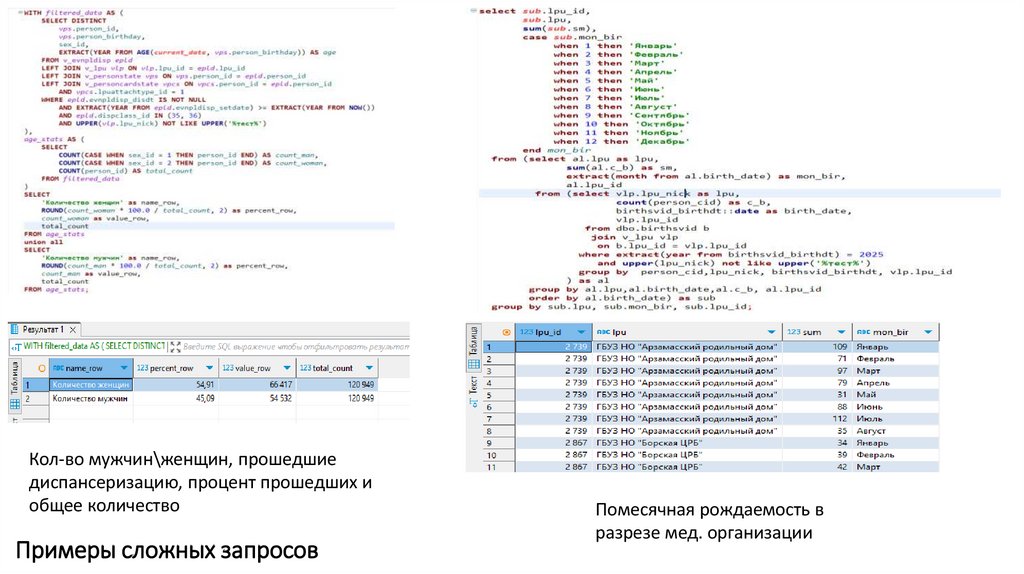
Task: Select row header 9 in right results grid
Action: coord(498,443)
